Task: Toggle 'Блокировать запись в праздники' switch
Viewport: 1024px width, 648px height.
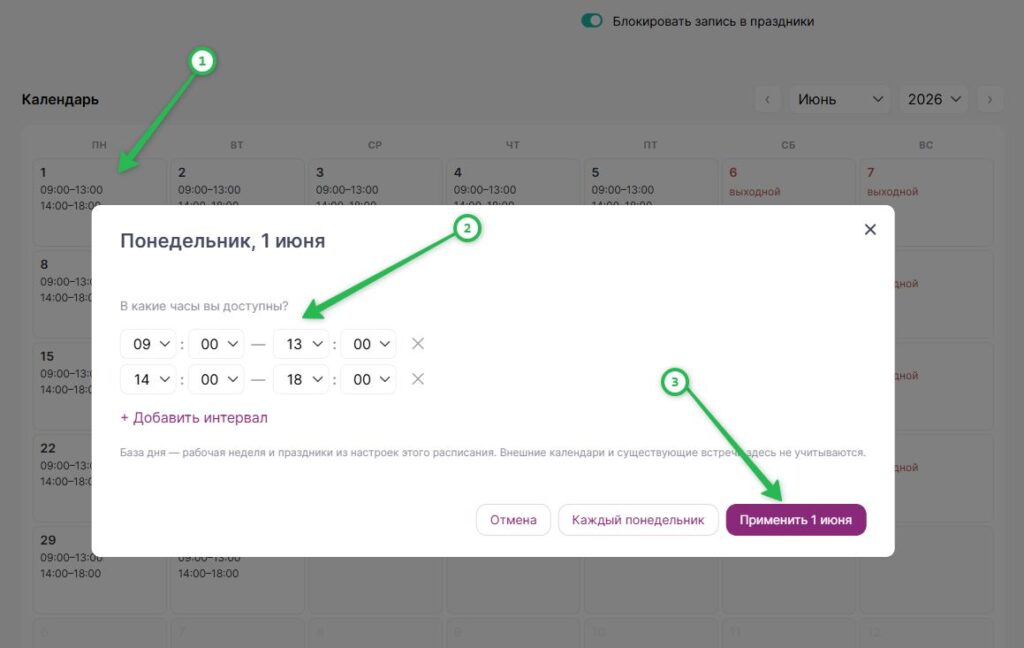Action: tap(592, 21)
